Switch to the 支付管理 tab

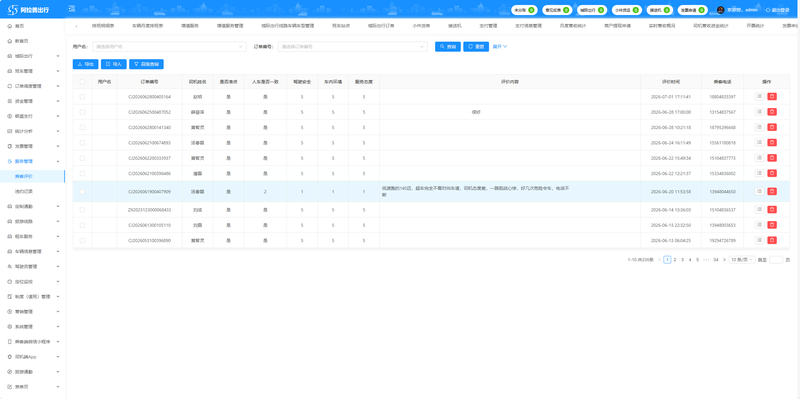click(x=488, y=26)
